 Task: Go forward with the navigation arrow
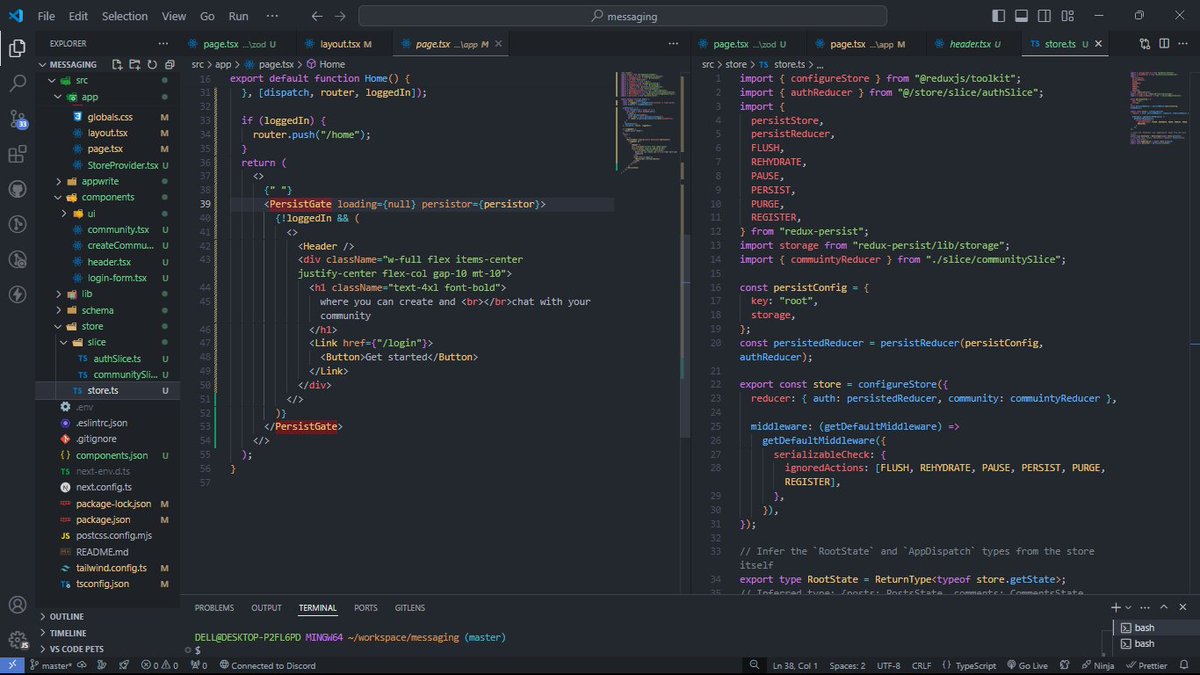(x=340, y=16)
